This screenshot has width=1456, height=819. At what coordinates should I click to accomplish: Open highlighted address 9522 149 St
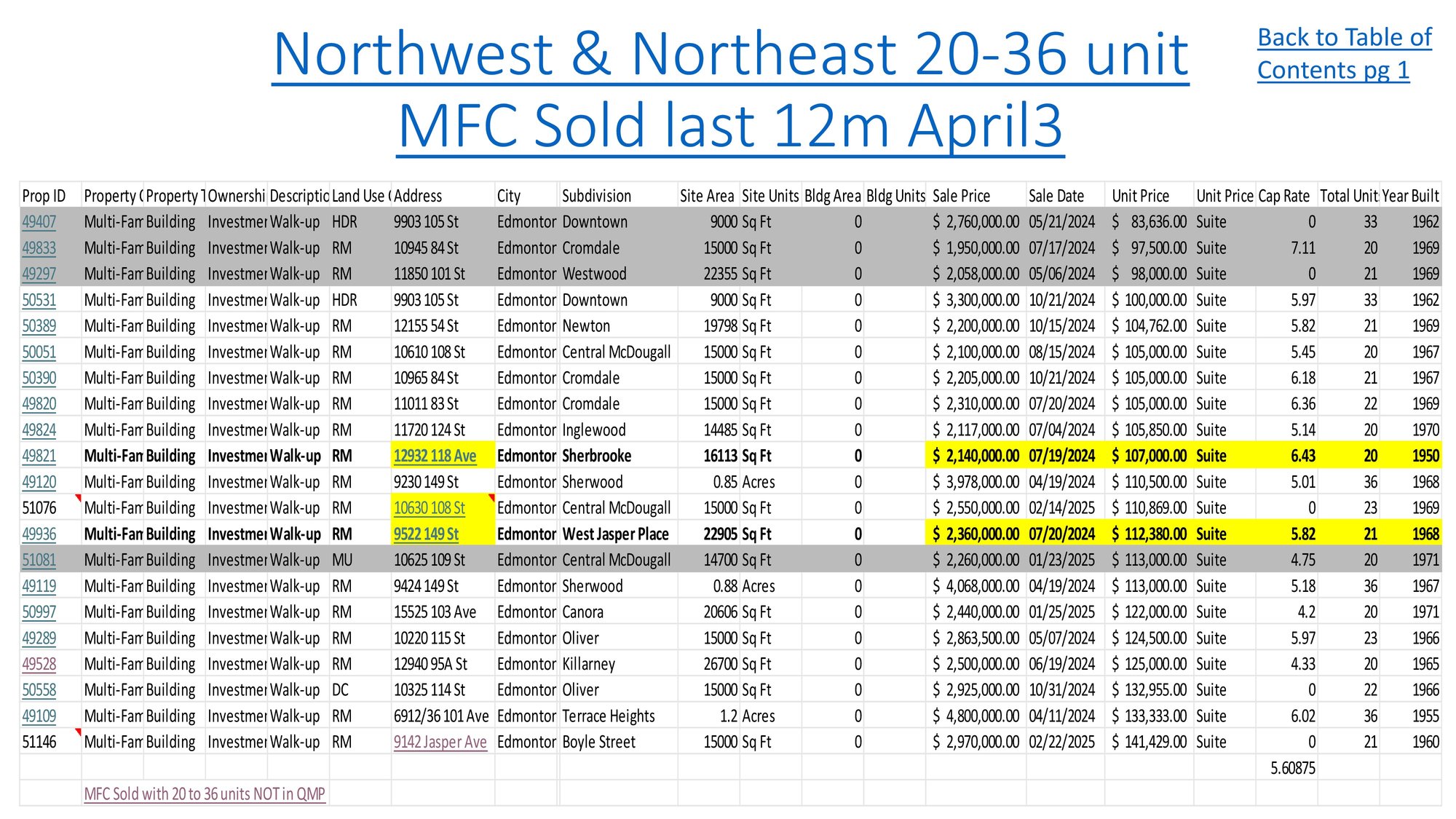coord(427,534)
